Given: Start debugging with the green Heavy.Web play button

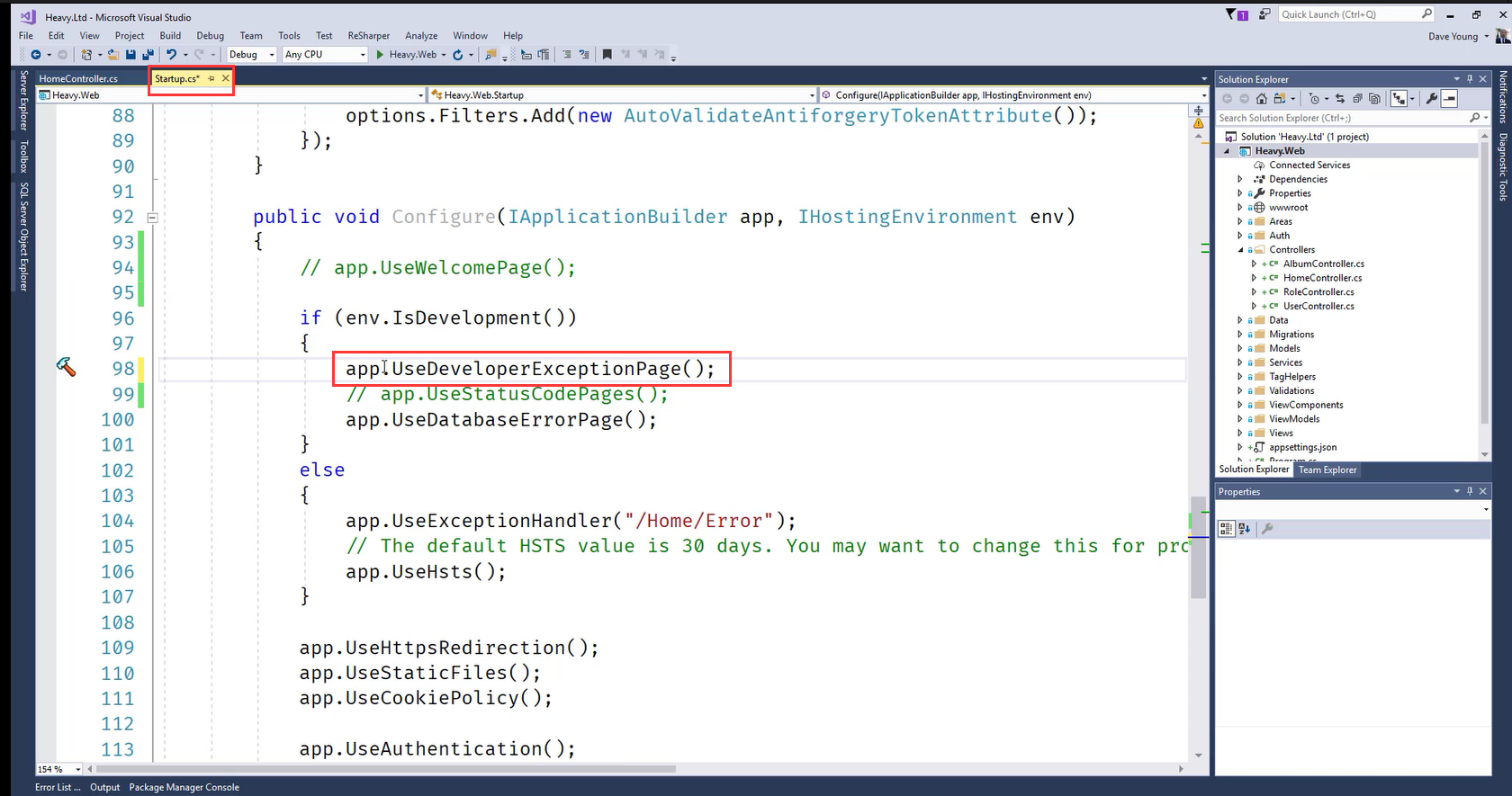Looking at the screenshot, I should click(409, 55).
